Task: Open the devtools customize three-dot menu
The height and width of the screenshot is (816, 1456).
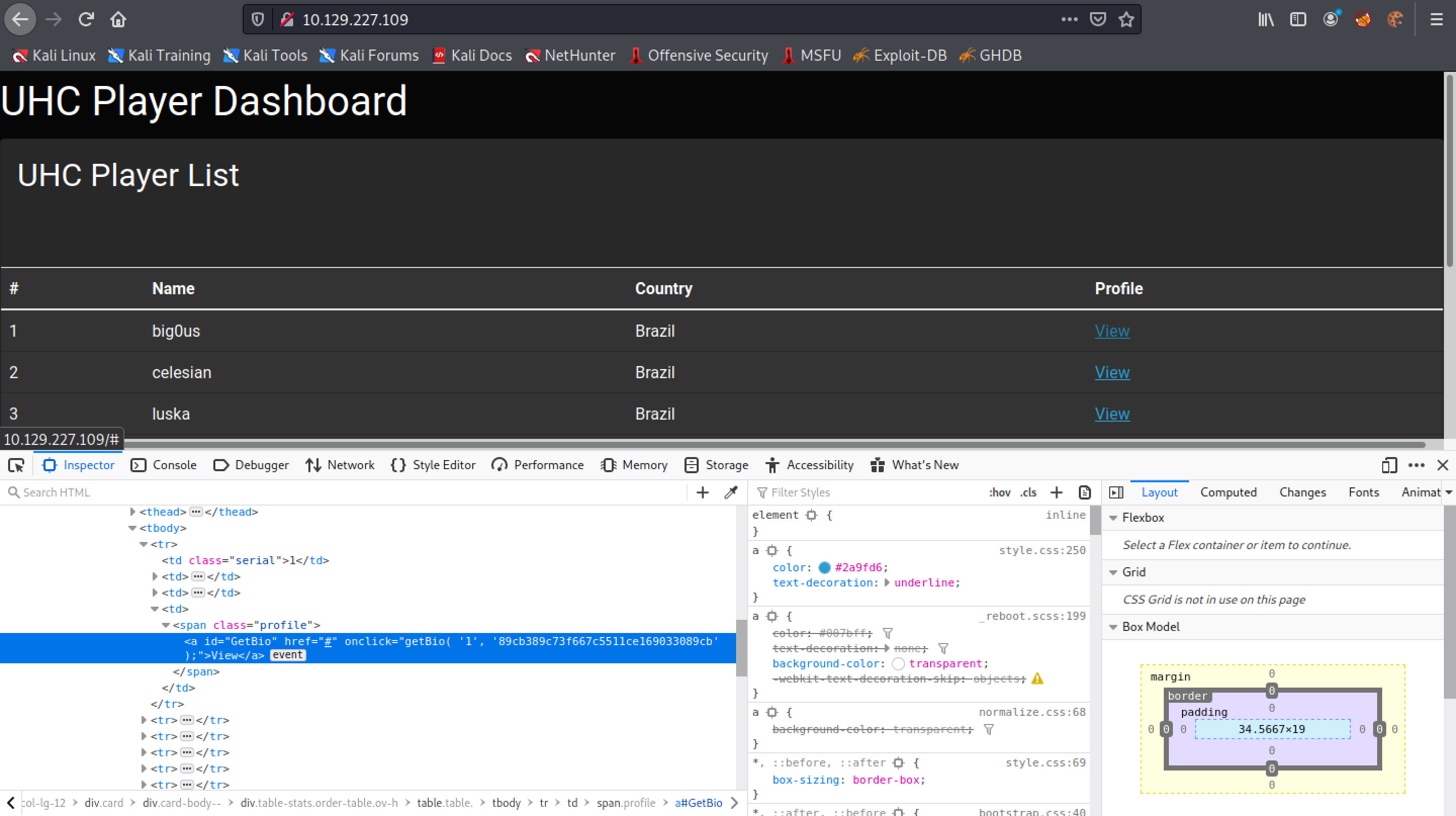Action: pos(1416,465)
